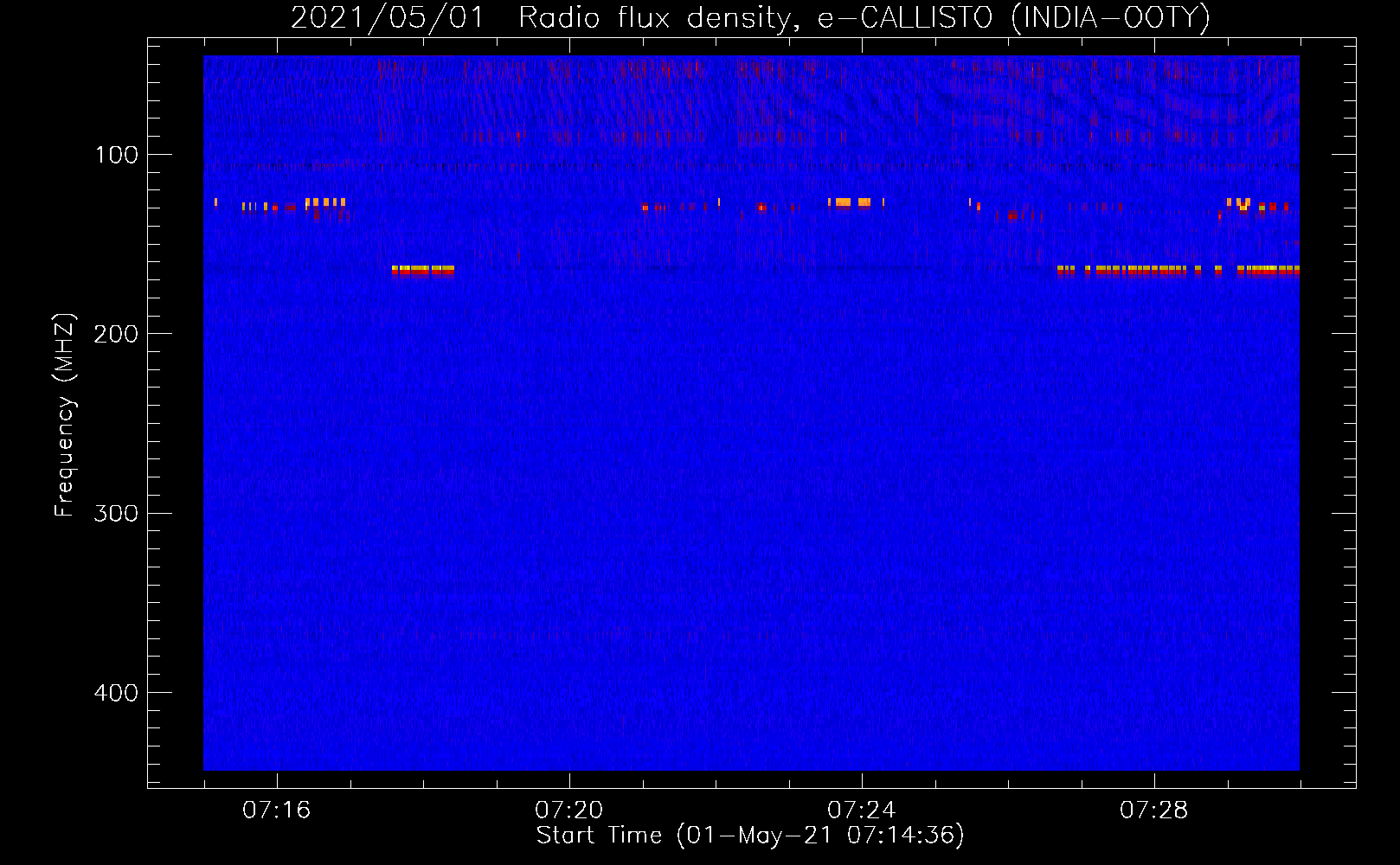Select the 'Frequency (MHZ)' y-axis label
Viewport: 1400px width, 865px height.
point(65,415)
